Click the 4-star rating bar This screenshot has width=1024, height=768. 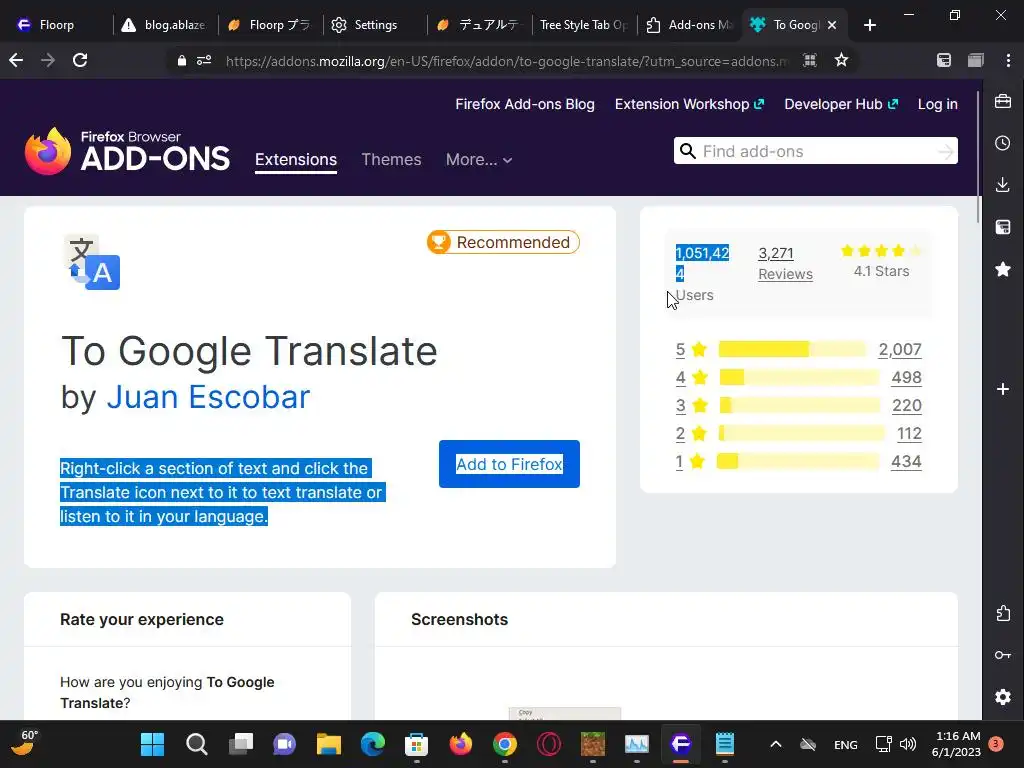799,377
